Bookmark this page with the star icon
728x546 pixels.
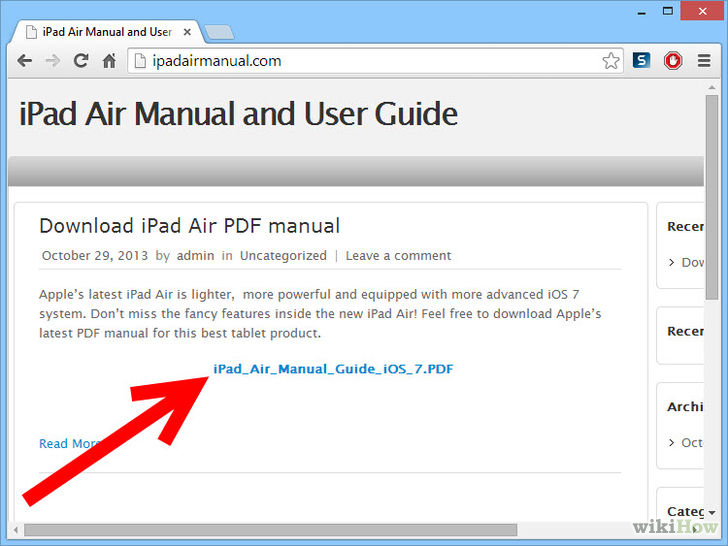(x=611, y=61)
